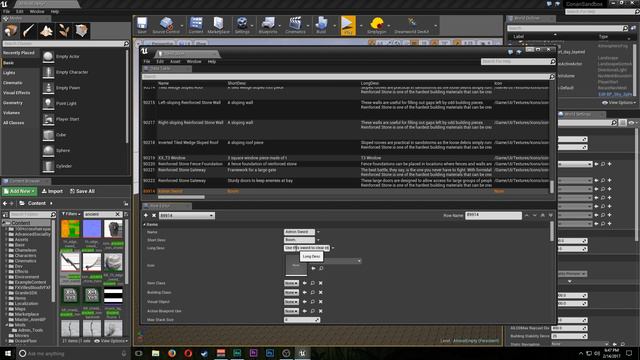
Task: Select Lights category in Modes panel
Action: coord(9,73)
